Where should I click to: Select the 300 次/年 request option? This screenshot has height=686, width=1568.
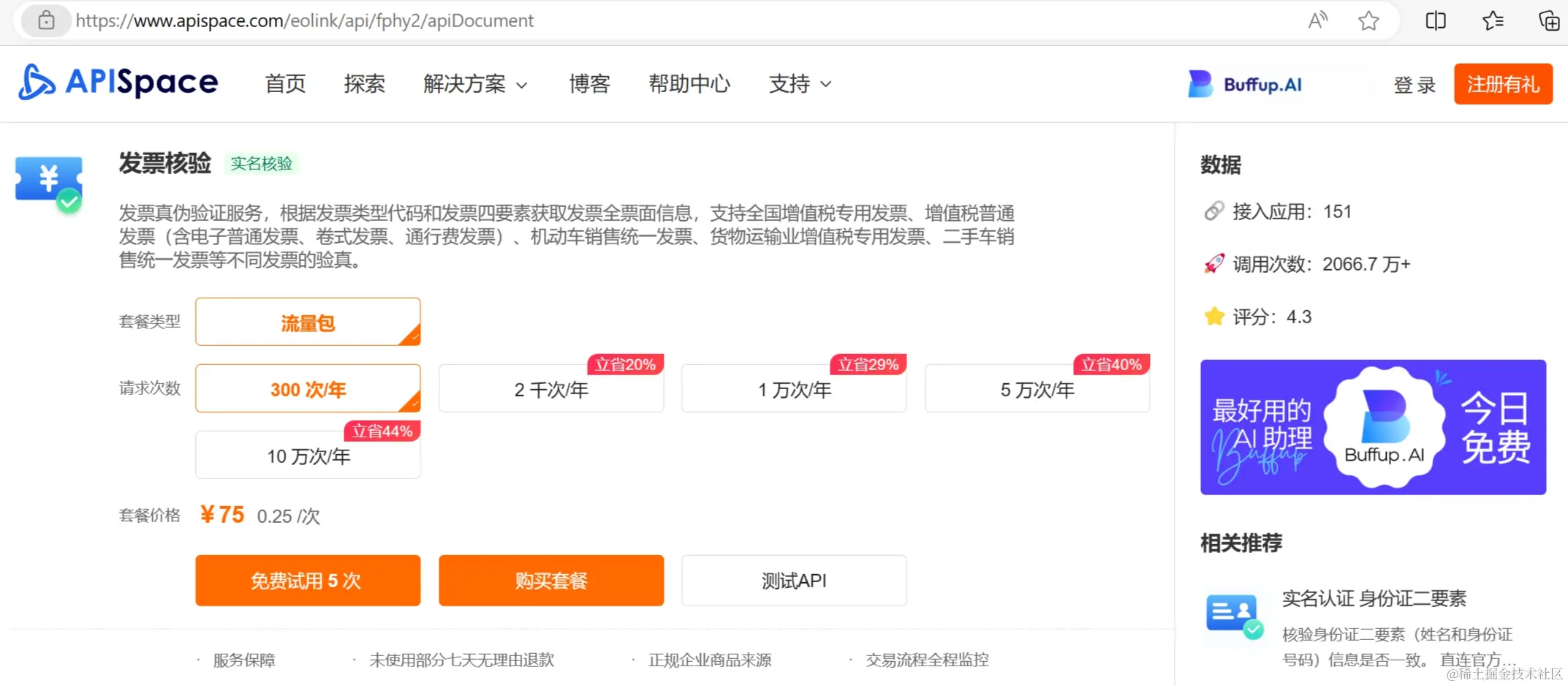308,388
